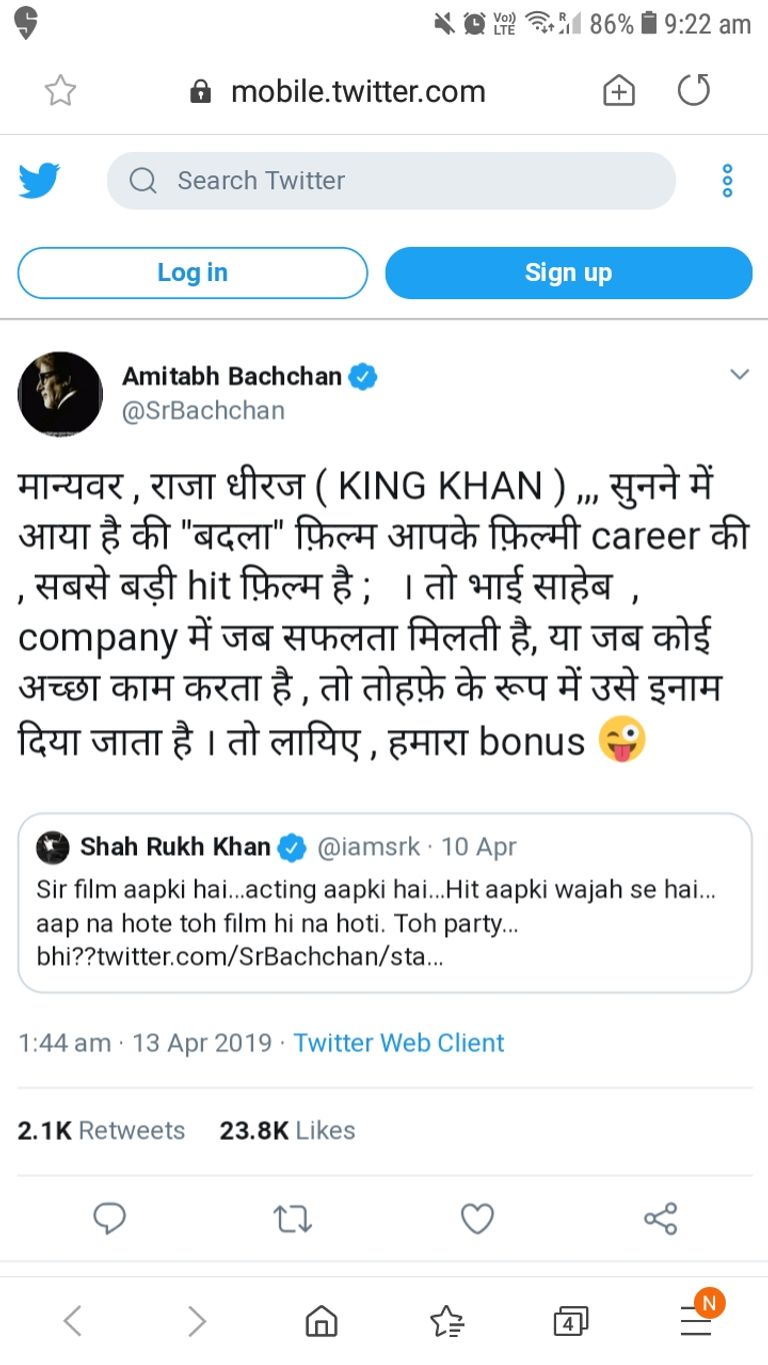
Task: Open the three-dot more options menu
Action: point(727,181)
